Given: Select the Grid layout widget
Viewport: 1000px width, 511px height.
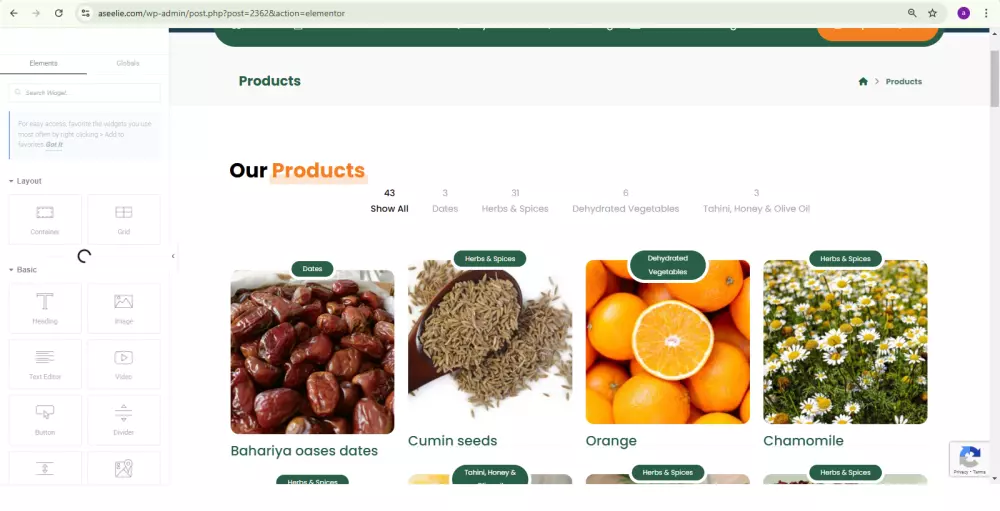Looking at the screenshot, I should (x=124, y=219).
